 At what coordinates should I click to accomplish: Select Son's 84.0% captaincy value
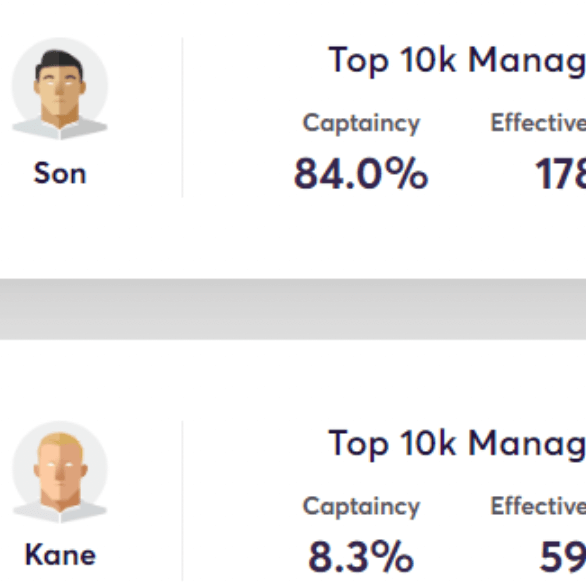tap(361, 174)
